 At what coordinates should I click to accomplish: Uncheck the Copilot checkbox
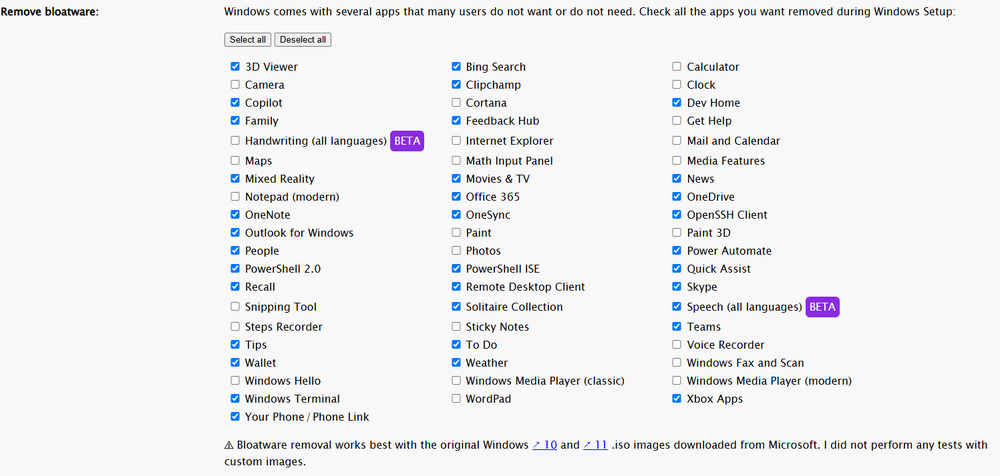[235, 102]
